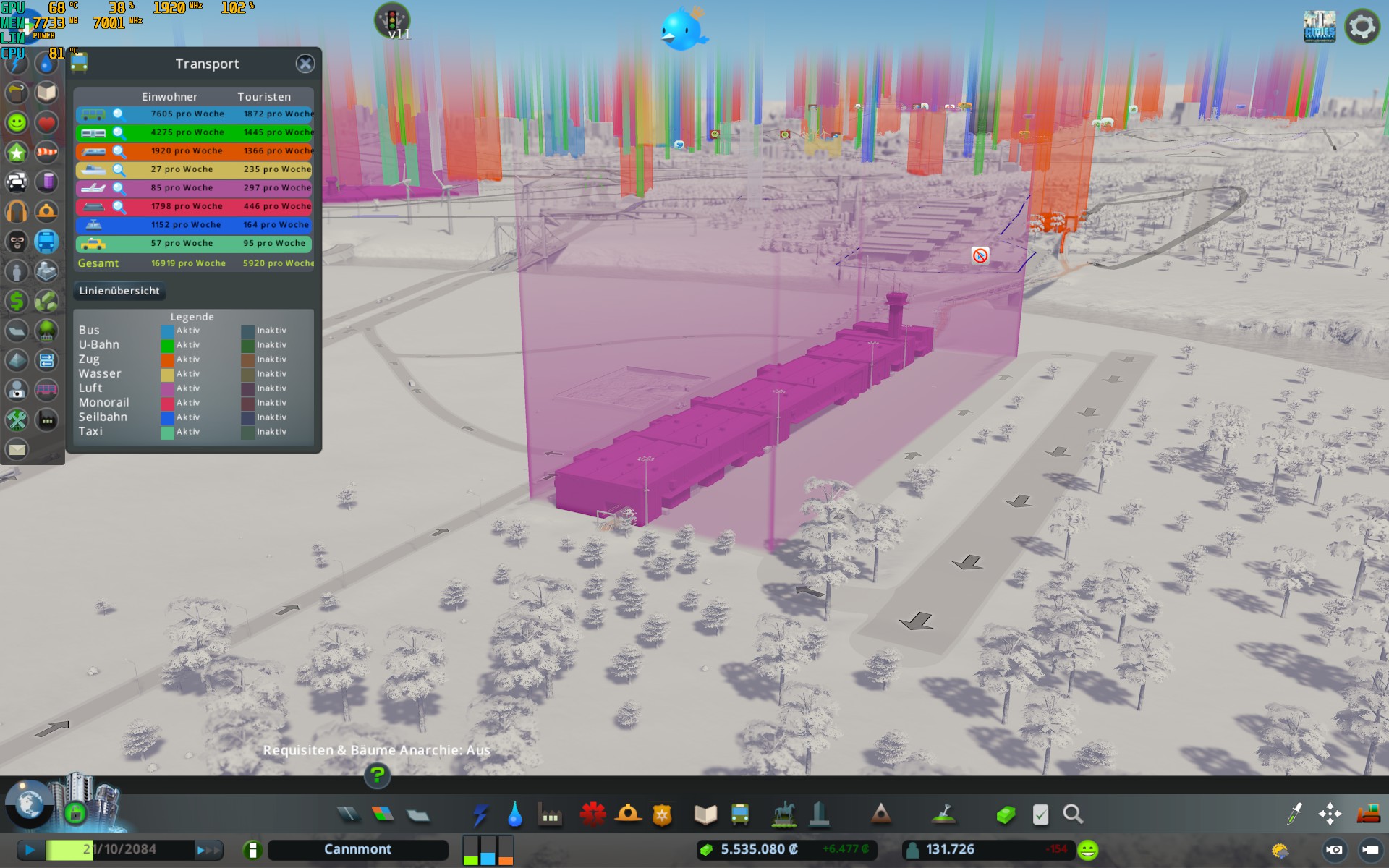
Task: Toggle monorail line visibility magnifier
Action: coord(119,207)
